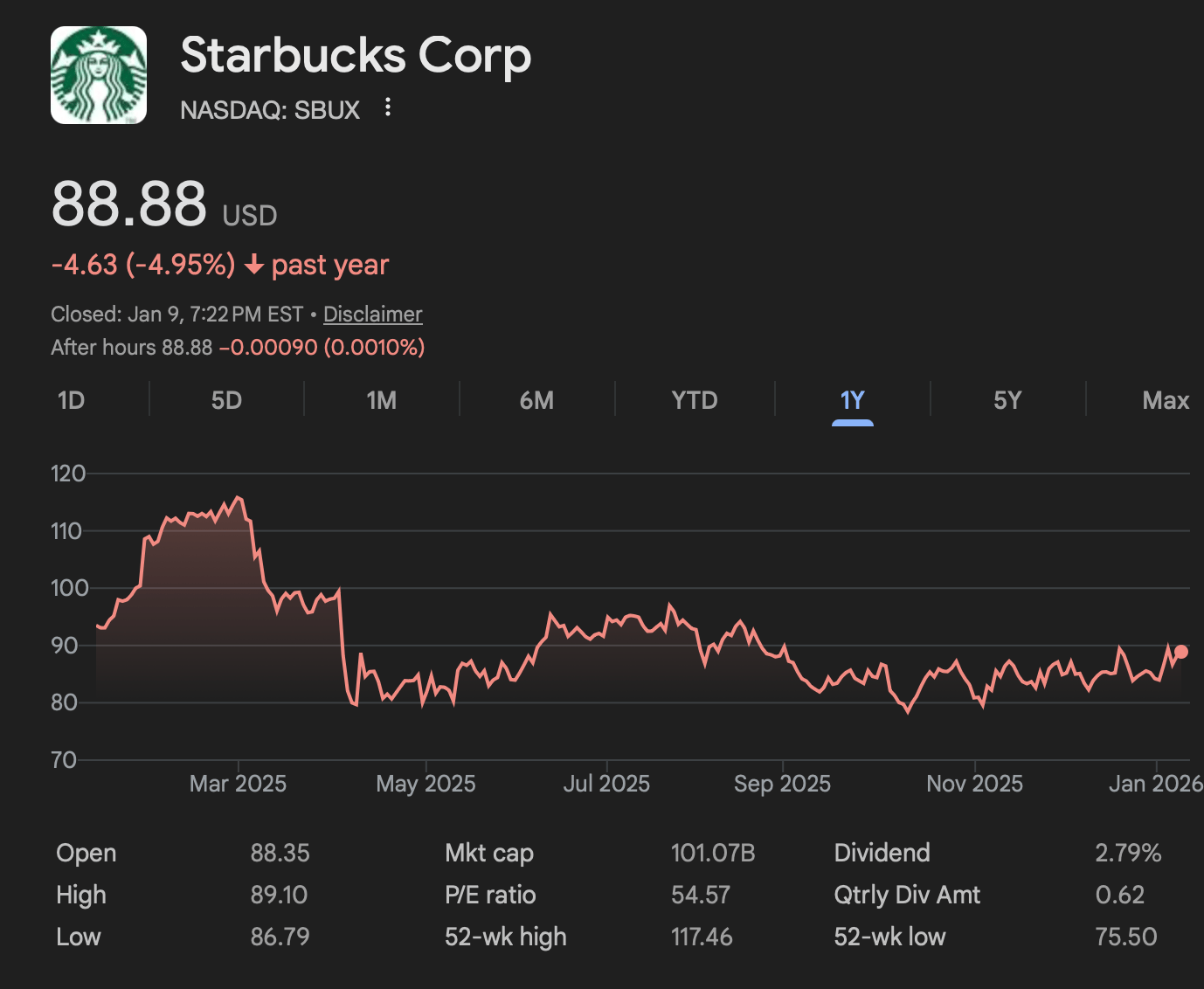Click the Nov 2025 axis label
1204x989 pixels.
[x=974, y=784]
